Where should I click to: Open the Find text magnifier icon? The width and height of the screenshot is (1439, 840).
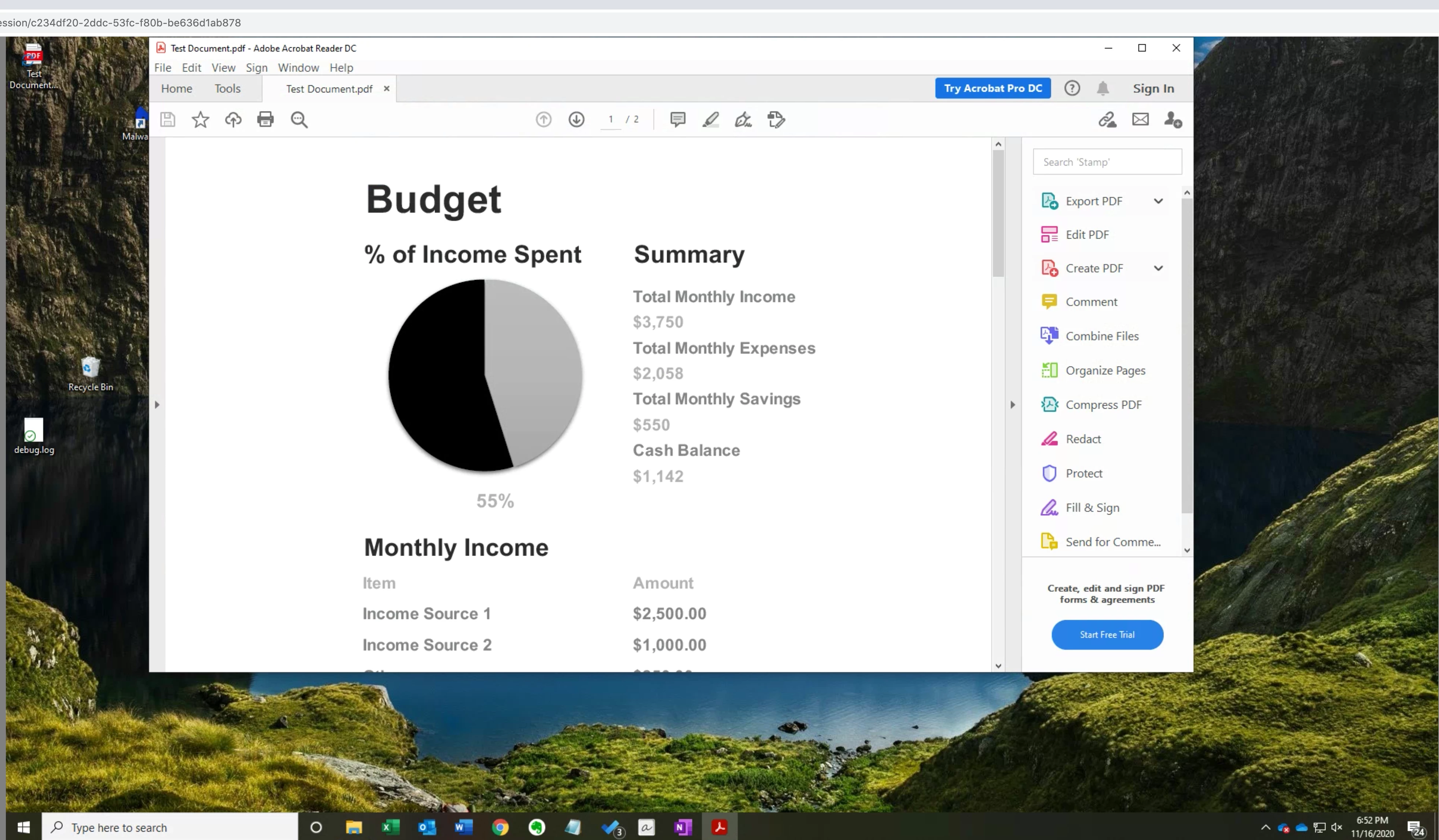click(x=299, y=119)
